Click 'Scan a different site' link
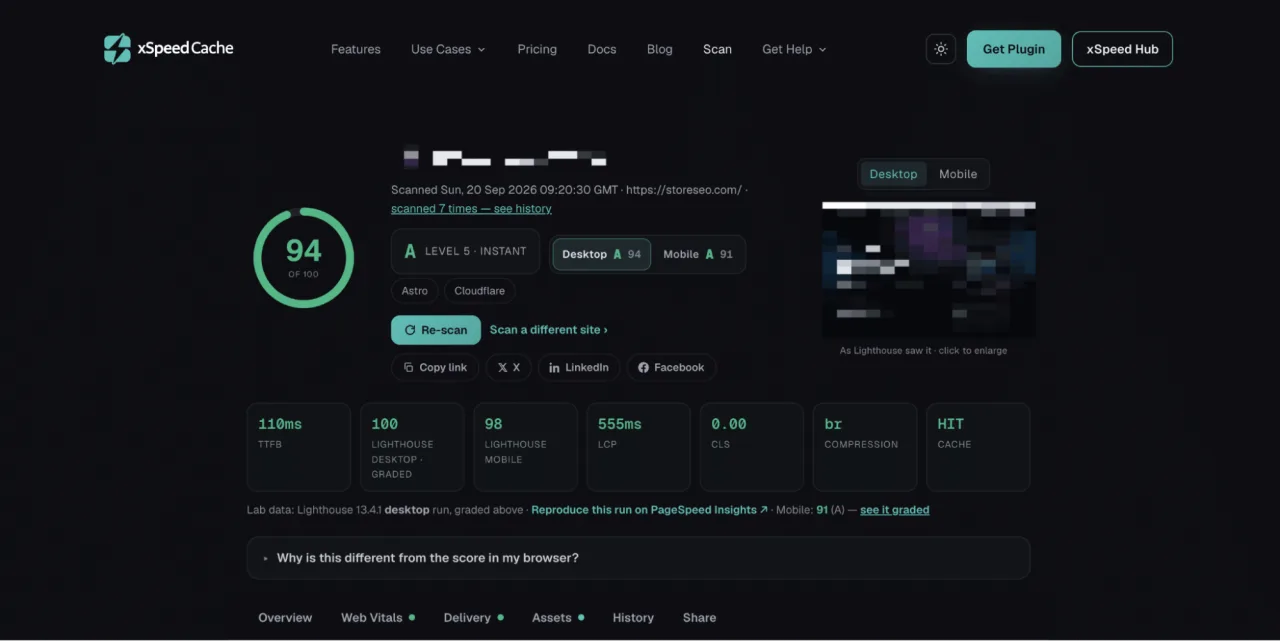 pos(549,330)
